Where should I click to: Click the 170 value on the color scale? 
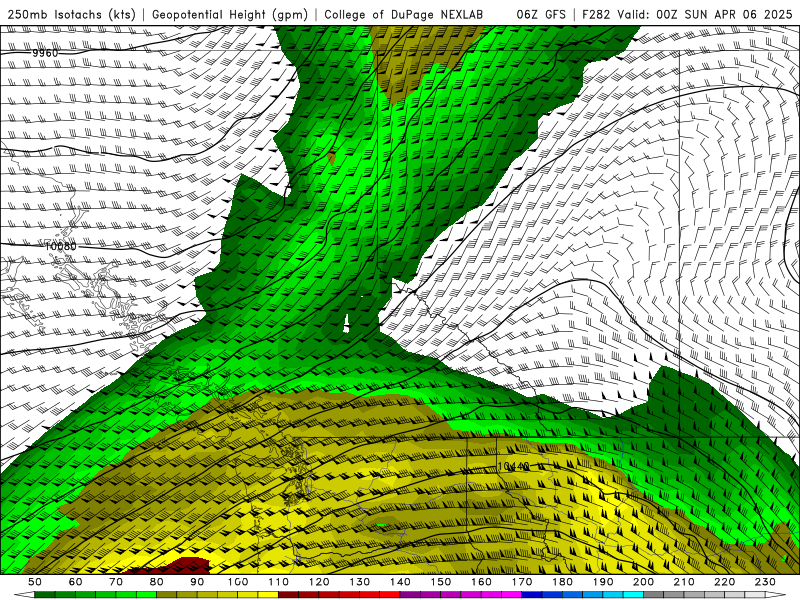tap(521, 582)
